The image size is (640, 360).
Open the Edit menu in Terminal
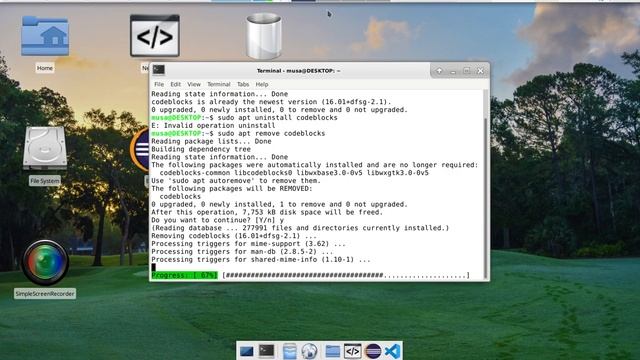point(176,84)
